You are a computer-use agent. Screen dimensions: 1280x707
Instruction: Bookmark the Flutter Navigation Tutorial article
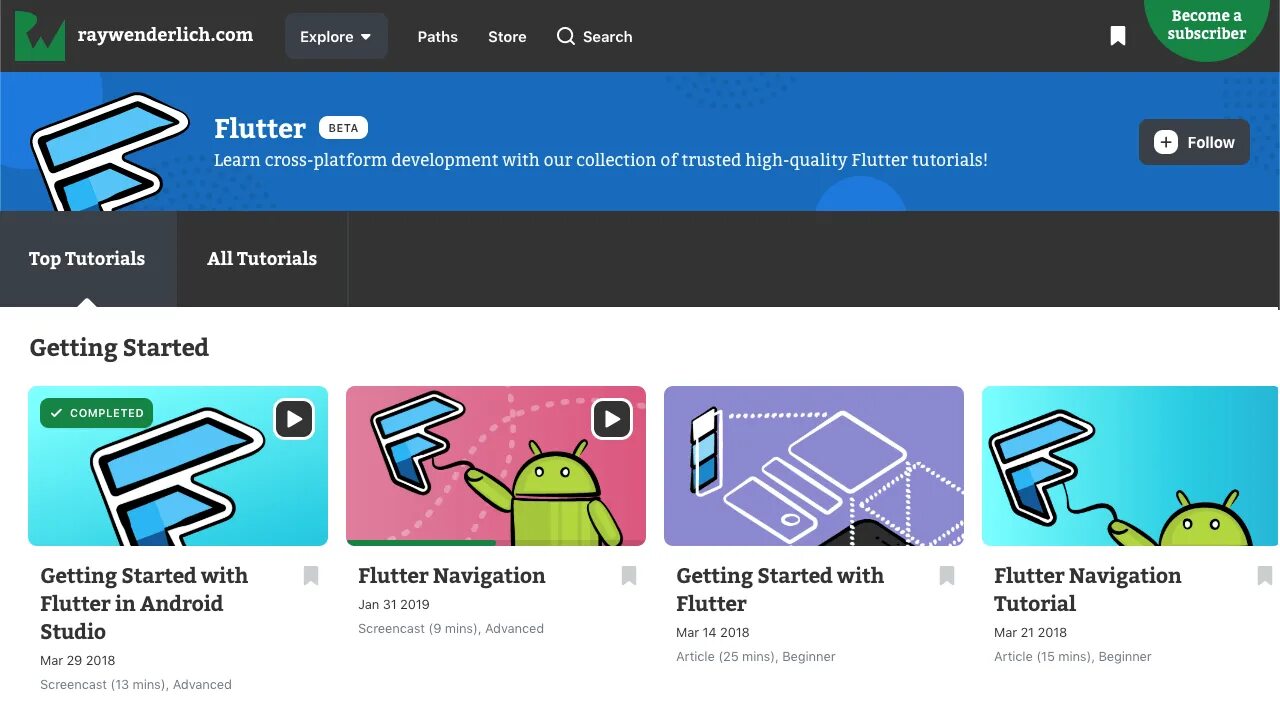tap(1265, 575)
